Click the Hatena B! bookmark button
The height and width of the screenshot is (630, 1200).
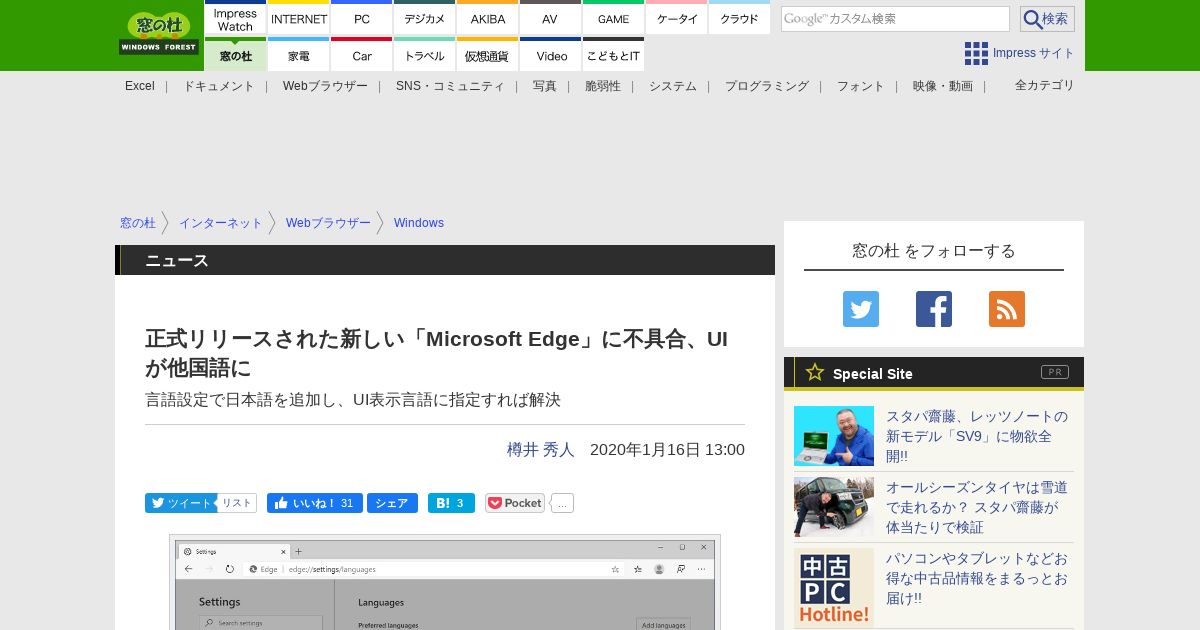(x=451, y=503)
